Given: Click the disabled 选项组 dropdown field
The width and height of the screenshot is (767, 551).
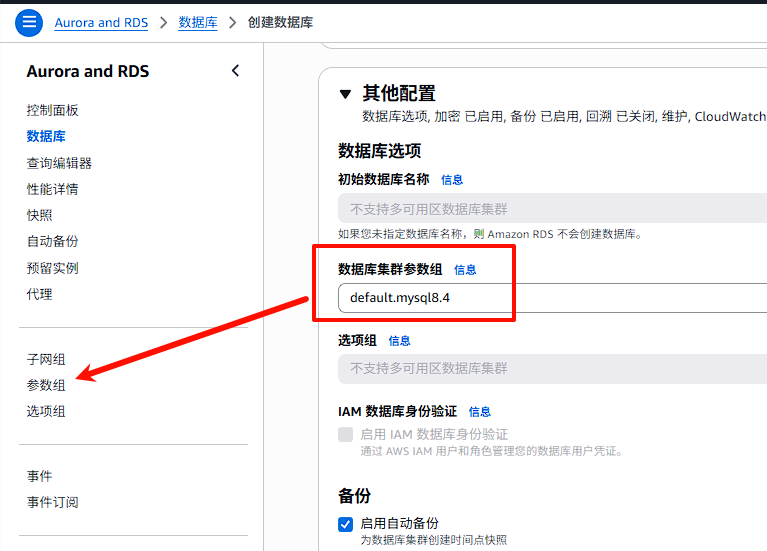Looking at the screenshot, I should click(552, 368).
